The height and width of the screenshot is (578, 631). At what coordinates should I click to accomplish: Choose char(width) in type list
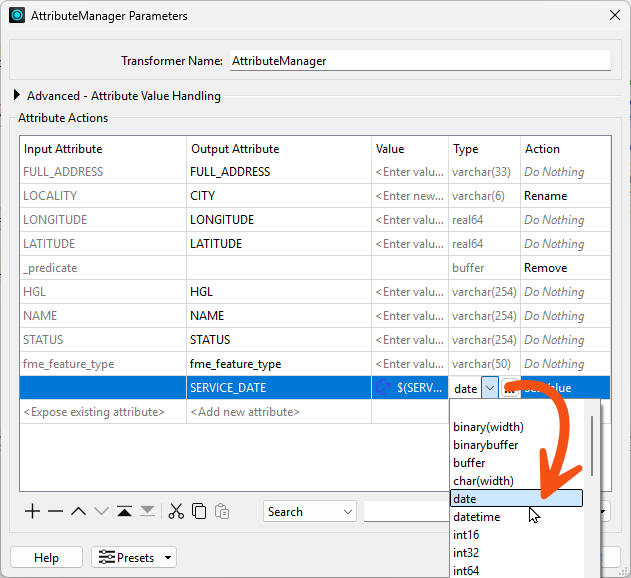(516, 481)
